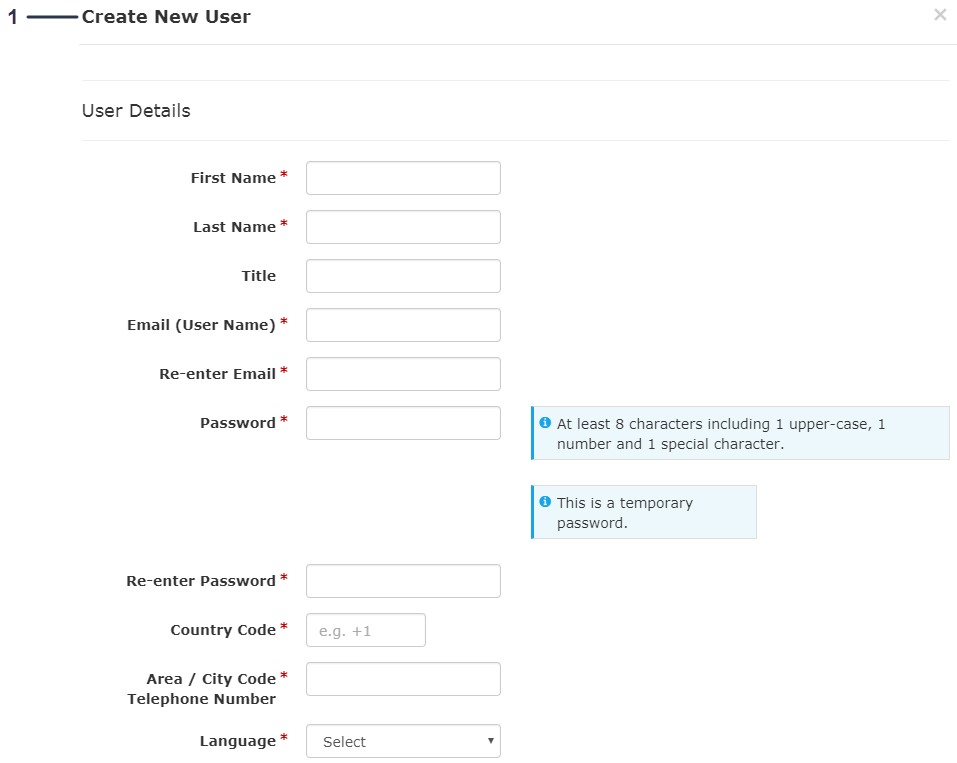Focus the Area / City Code telephone field
Screen dimensions: 957x763
coord(403,679)
